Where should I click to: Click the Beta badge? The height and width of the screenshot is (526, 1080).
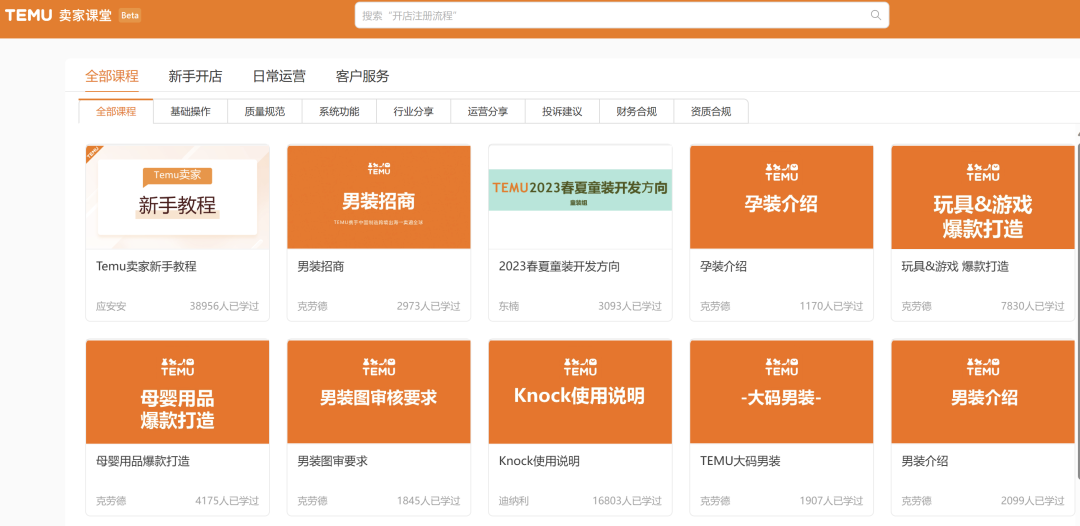[x=129, y=15]
